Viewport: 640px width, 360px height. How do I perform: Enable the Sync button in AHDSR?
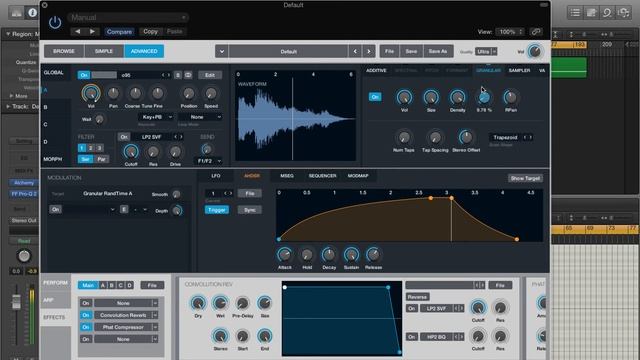coord(250,210)
